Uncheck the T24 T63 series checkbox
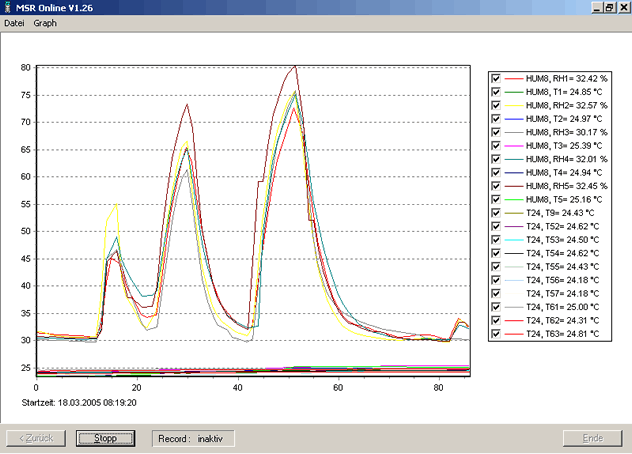 point(496,334)
